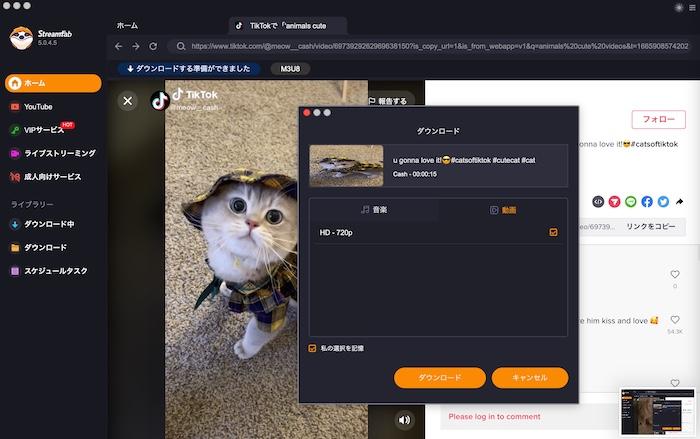The image size is (700, 439).
Task: Go back in the browser
Action: [x=118, y=46]
